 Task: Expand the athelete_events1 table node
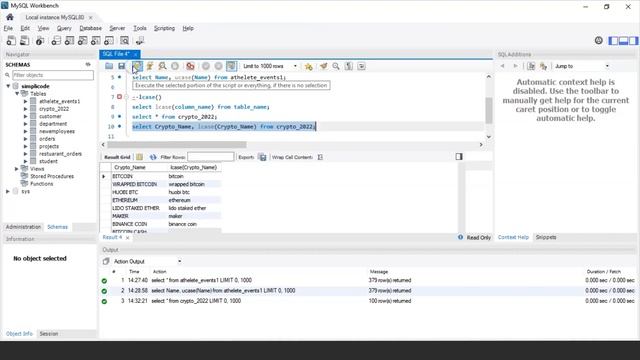[x=25, y=101]
